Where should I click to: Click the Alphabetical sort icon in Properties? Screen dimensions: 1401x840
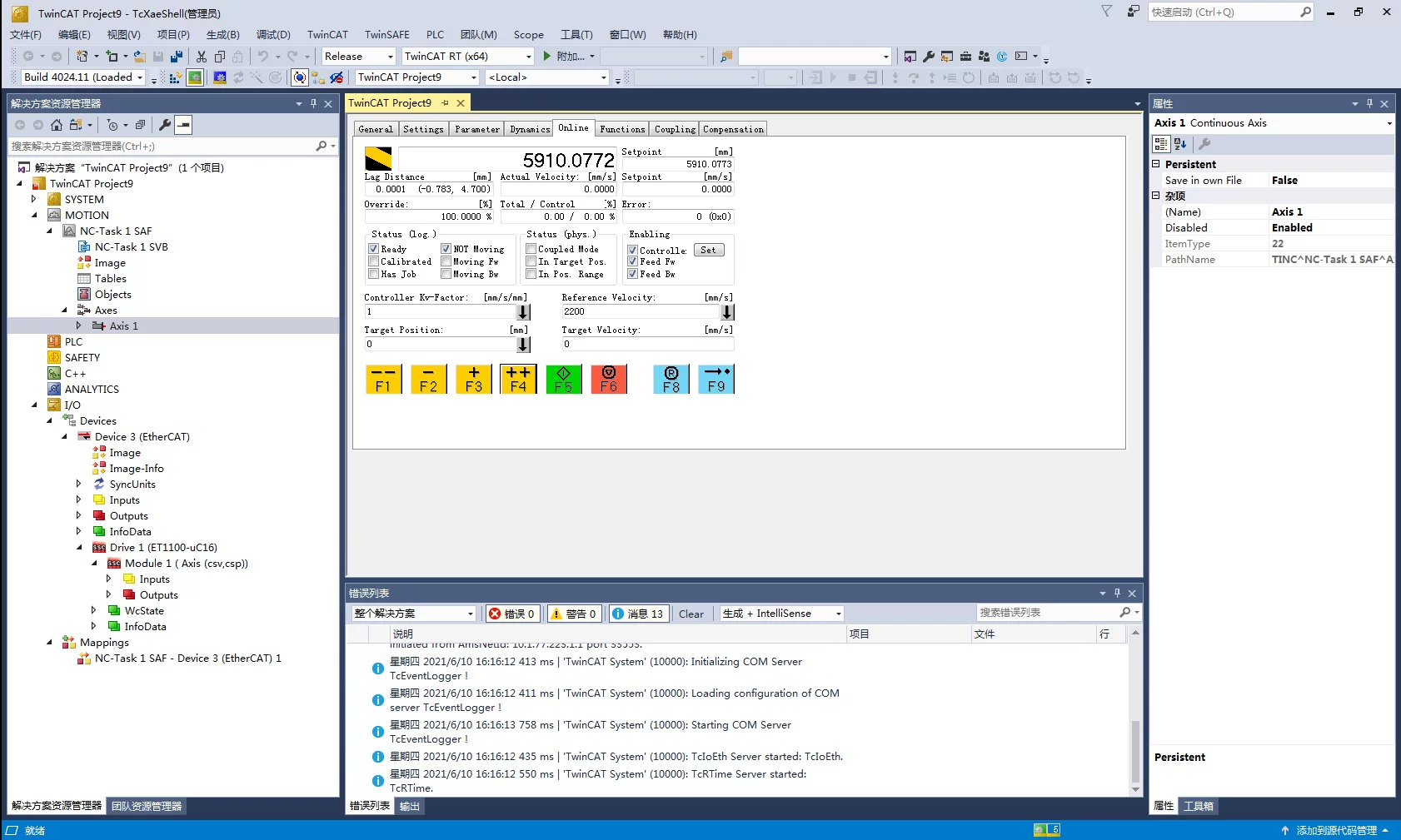[1180, 144]
